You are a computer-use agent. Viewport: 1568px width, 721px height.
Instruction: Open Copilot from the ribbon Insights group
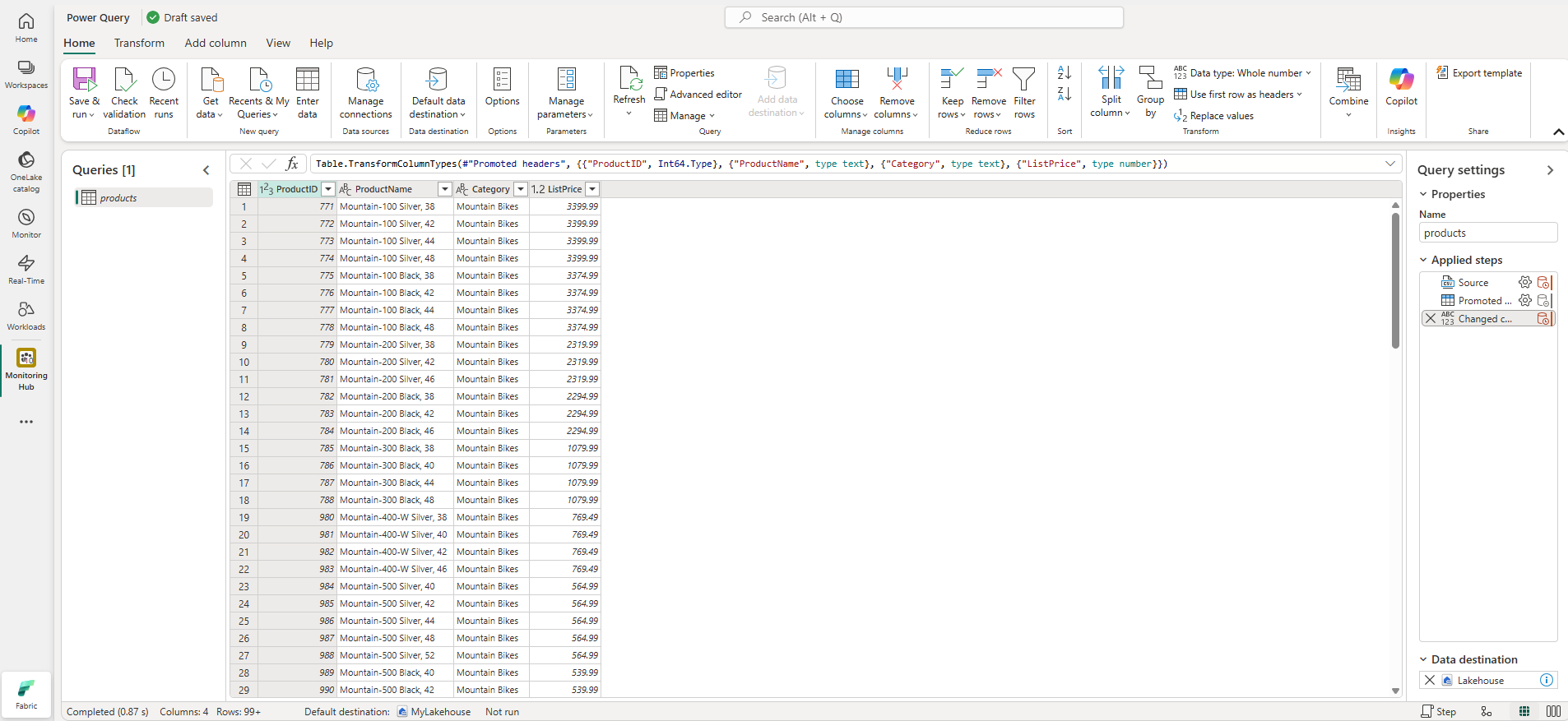(1401, 87)
